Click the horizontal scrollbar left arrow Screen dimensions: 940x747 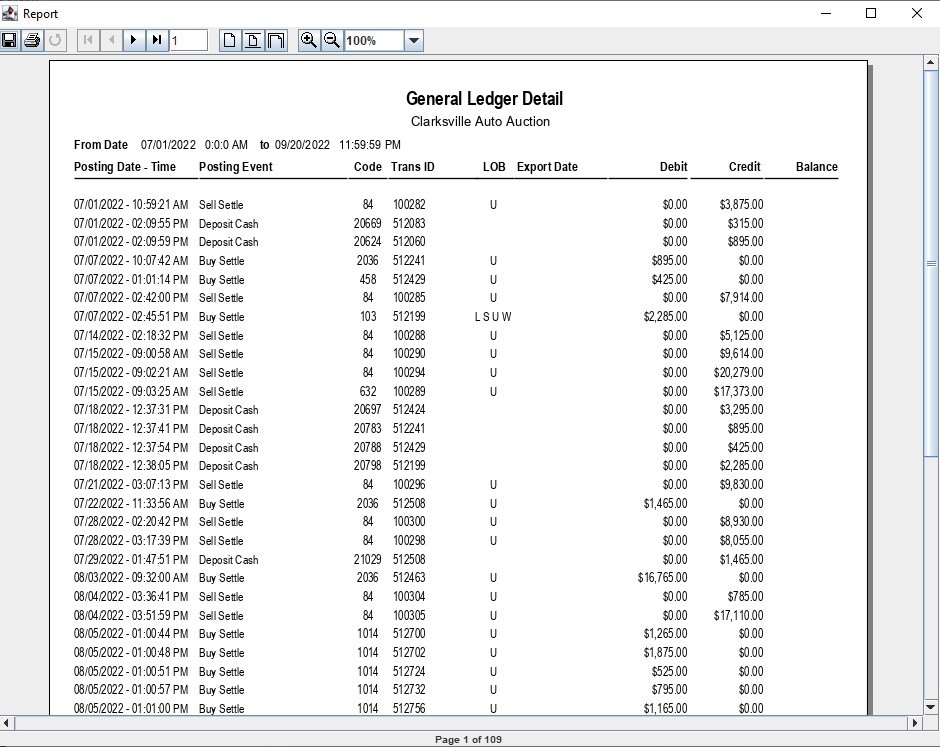8,723
